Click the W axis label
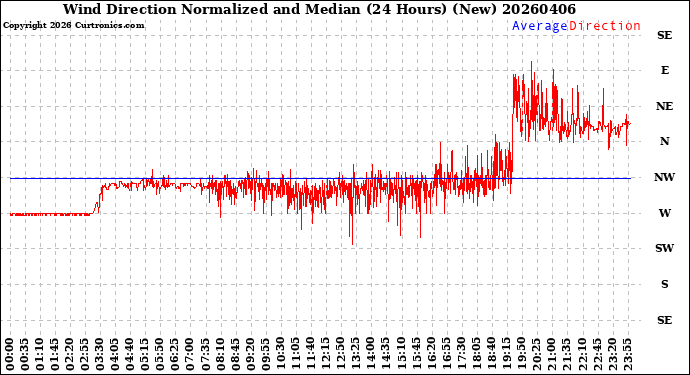This screenshot has width=690, height=375. 664,213
